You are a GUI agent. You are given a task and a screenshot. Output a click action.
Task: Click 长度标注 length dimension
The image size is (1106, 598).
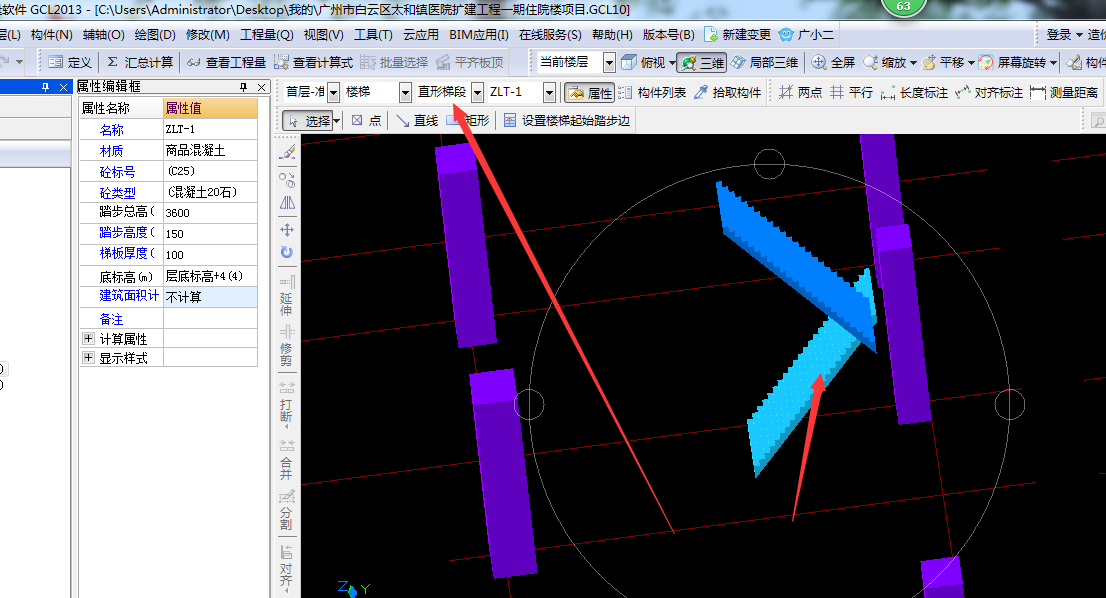(x=914, y=92)
